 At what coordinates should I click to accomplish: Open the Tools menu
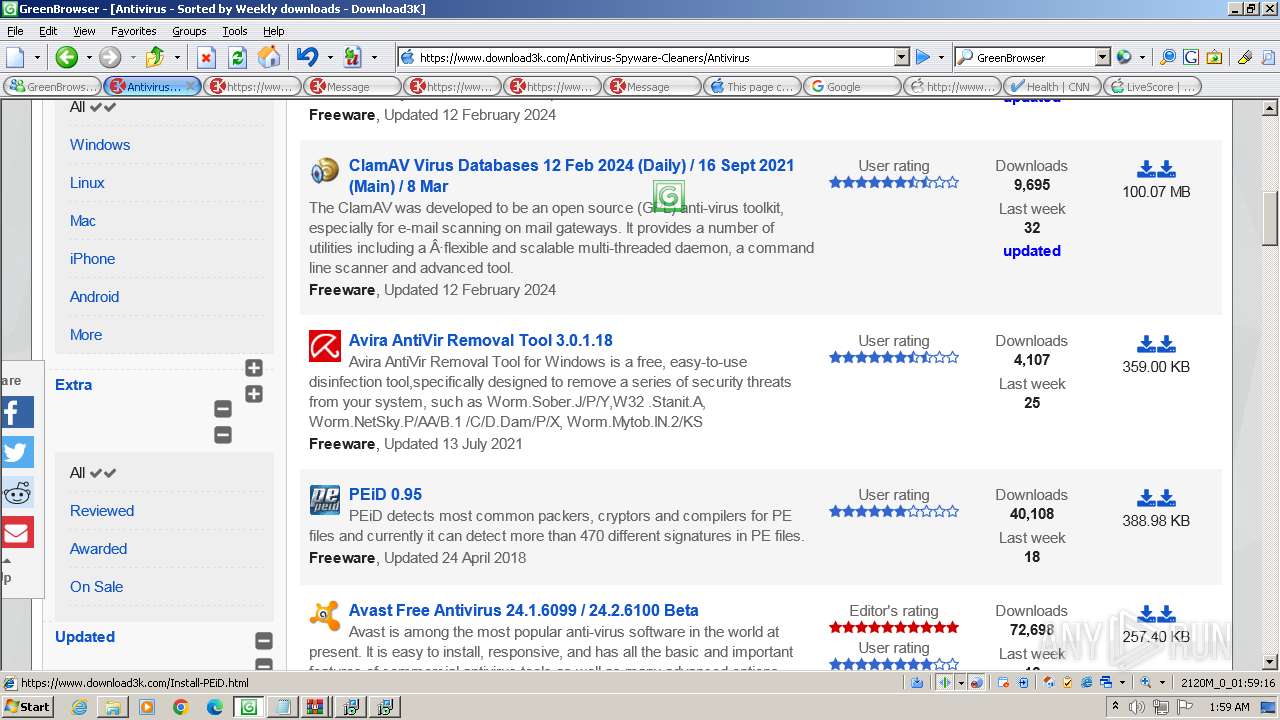[235, 31]
